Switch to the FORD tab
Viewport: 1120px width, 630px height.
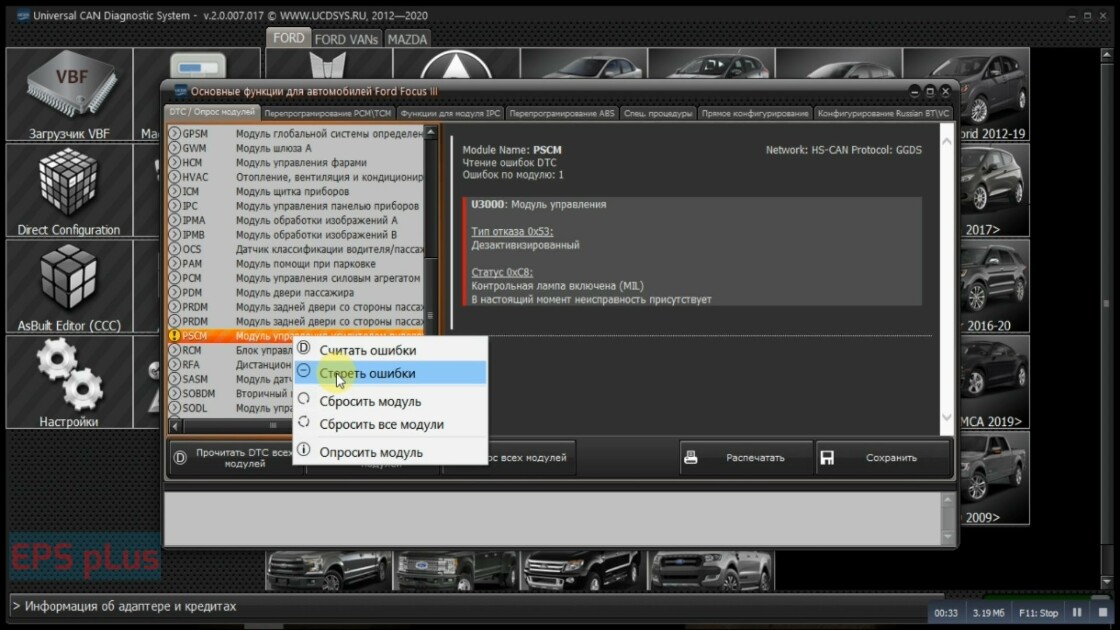point(289,38)
